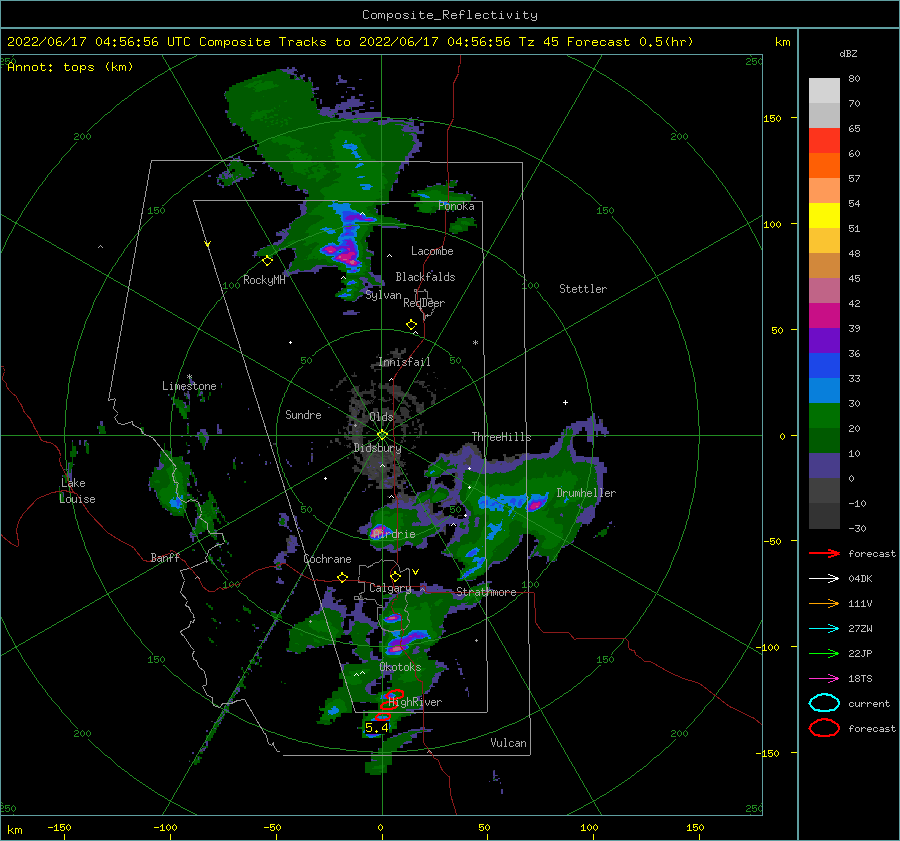Screen dimensions: 900x841
Task: Click the yellow diamond marker south of RedDeer
Action: tap(411, 325)
